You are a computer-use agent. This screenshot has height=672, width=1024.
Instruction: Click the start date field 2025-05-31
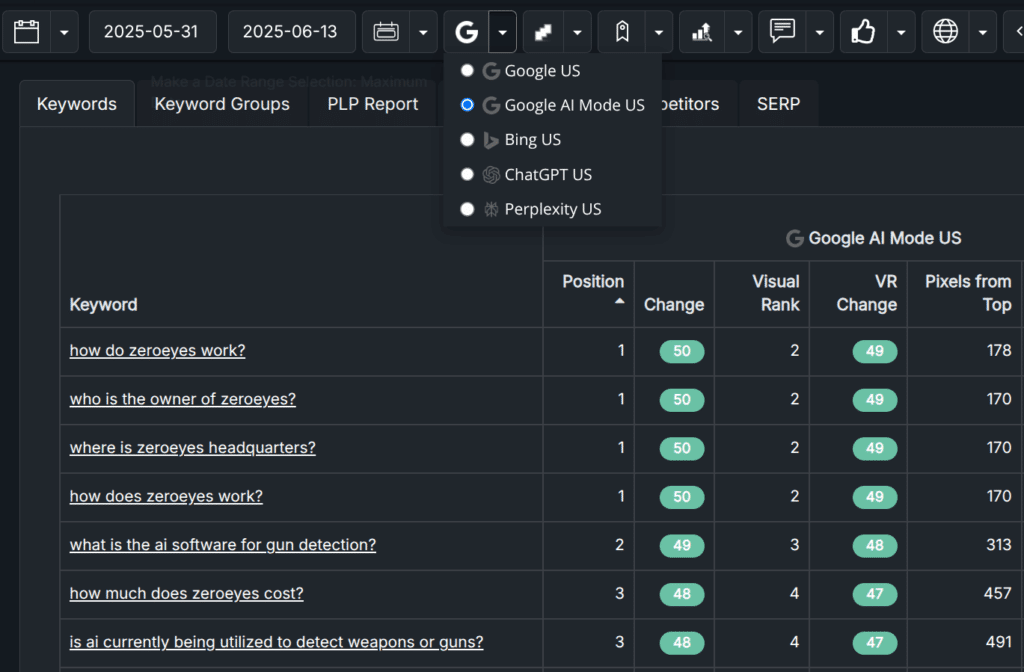coord(152,32)
